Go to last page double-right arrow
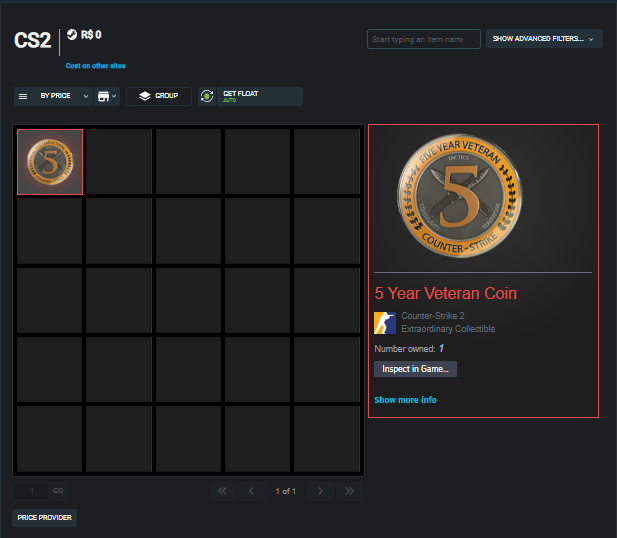Viewport: 617px width, 538px height. pos(349,491)
